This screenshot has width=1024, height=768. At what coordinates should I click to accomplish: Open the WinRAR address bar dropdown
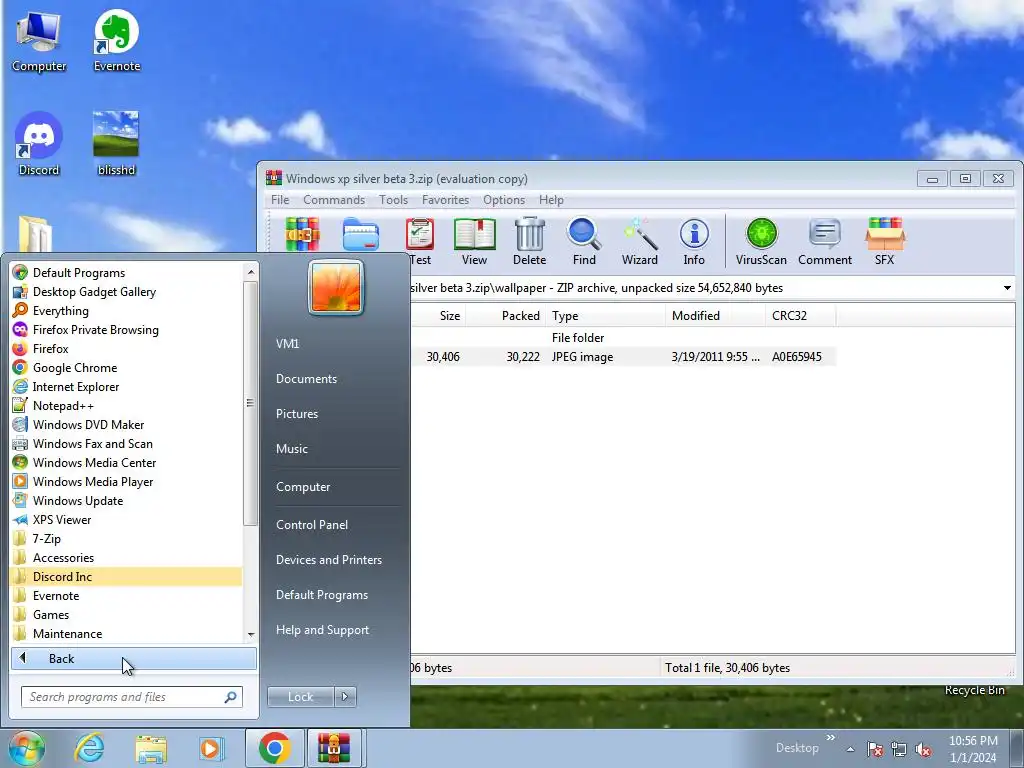tap(1008, 288)
